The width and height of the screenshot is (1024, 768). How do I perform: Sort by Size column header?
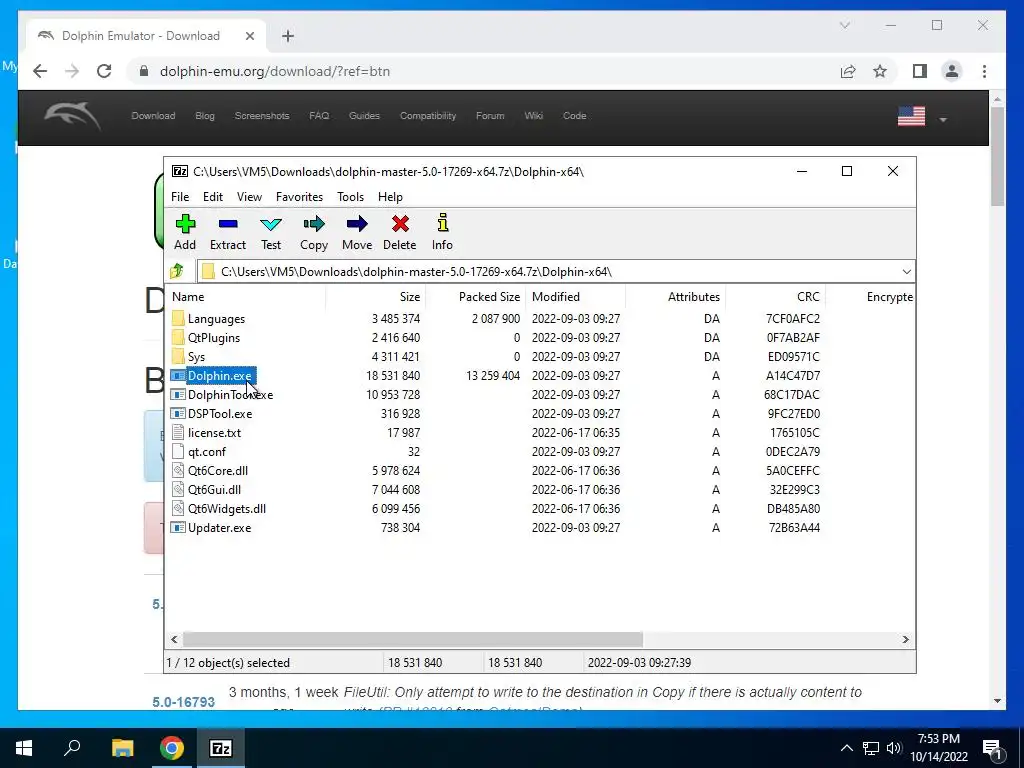(376, 296)
